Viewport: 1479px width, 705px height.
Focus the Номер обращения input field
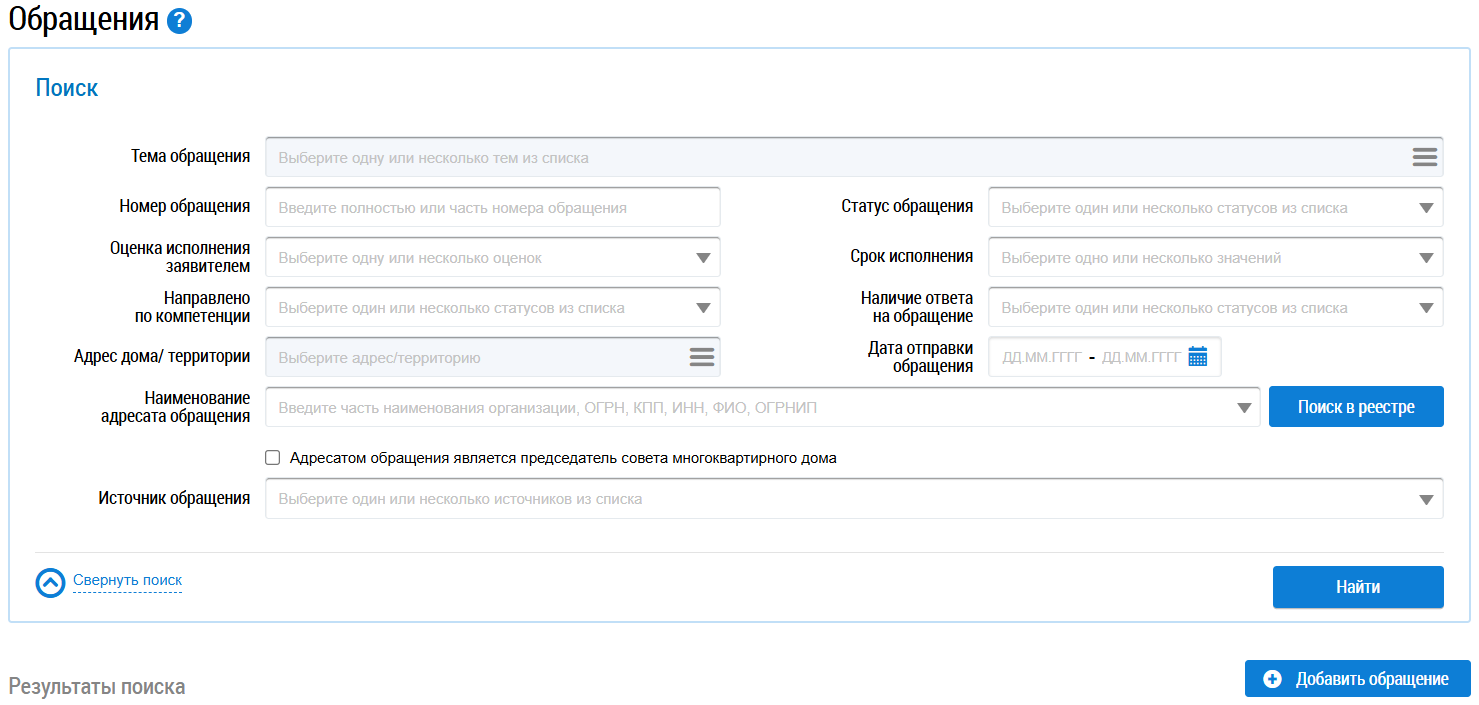pos(492,208)
